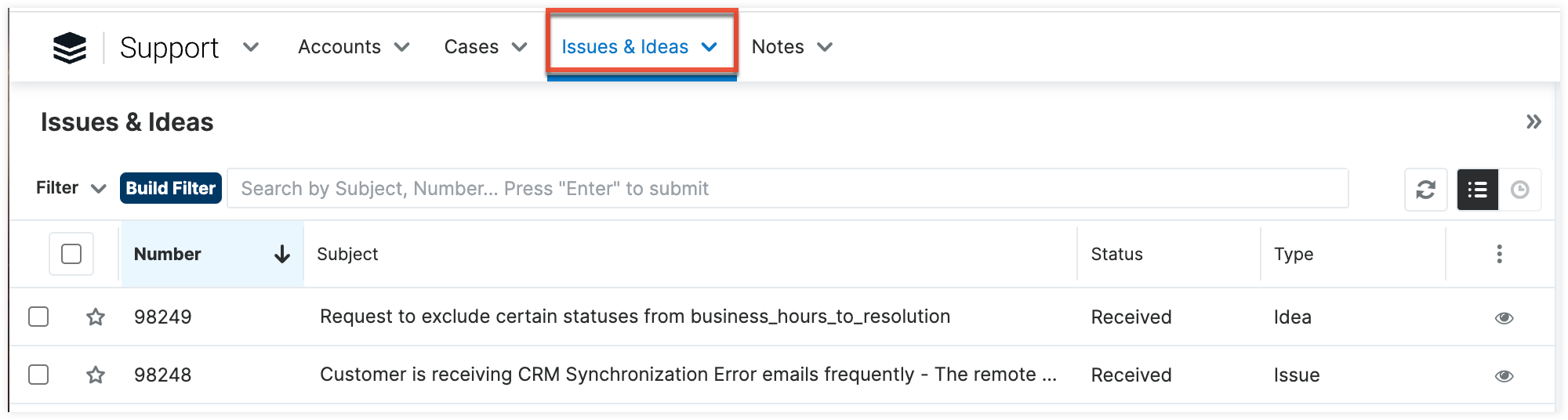
Task: Open the Notes tab
Action: [778, 47]
